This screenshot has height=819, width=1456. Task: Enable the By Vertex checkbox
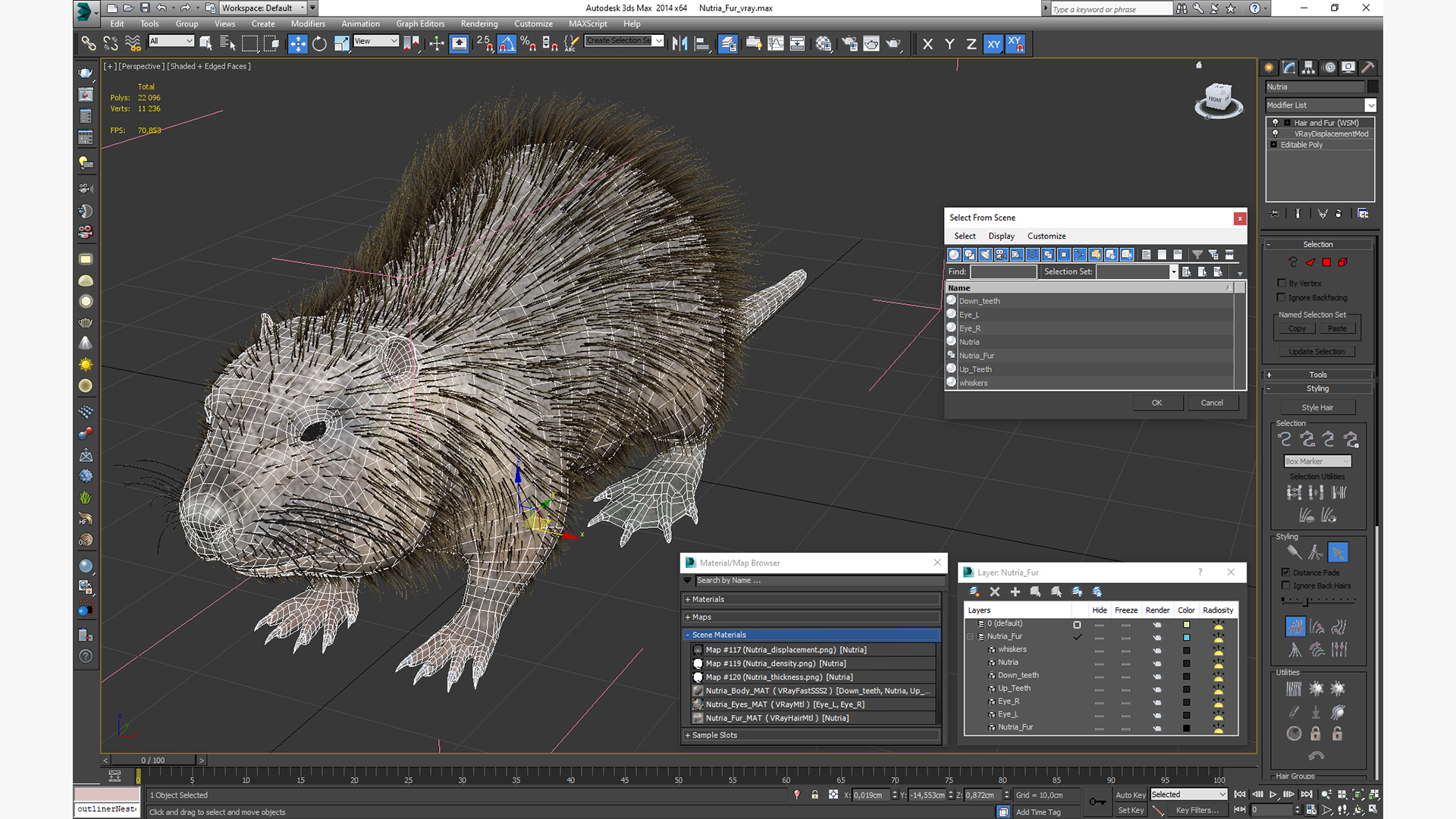(1282, 283)
